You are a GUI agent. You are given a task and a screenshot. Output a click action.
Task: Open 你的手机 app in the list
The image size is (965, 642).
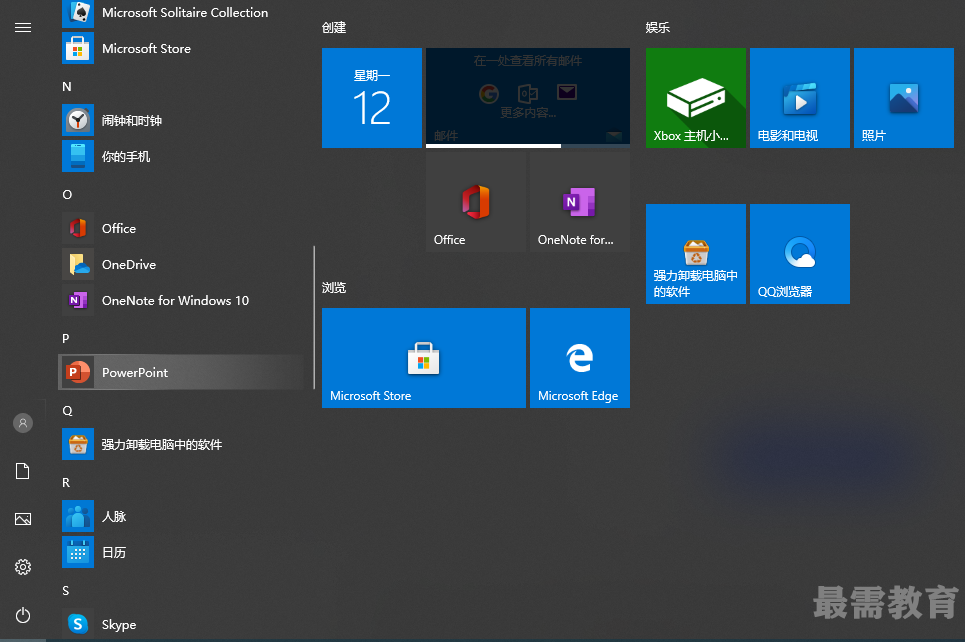pos(182,156)
